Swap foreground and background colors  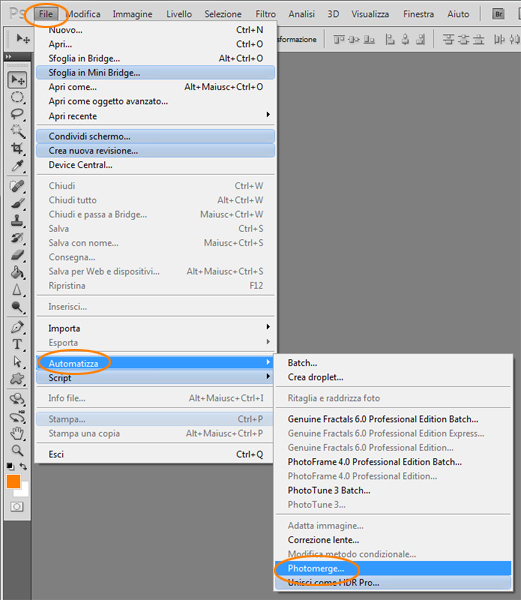coord(23,466)
